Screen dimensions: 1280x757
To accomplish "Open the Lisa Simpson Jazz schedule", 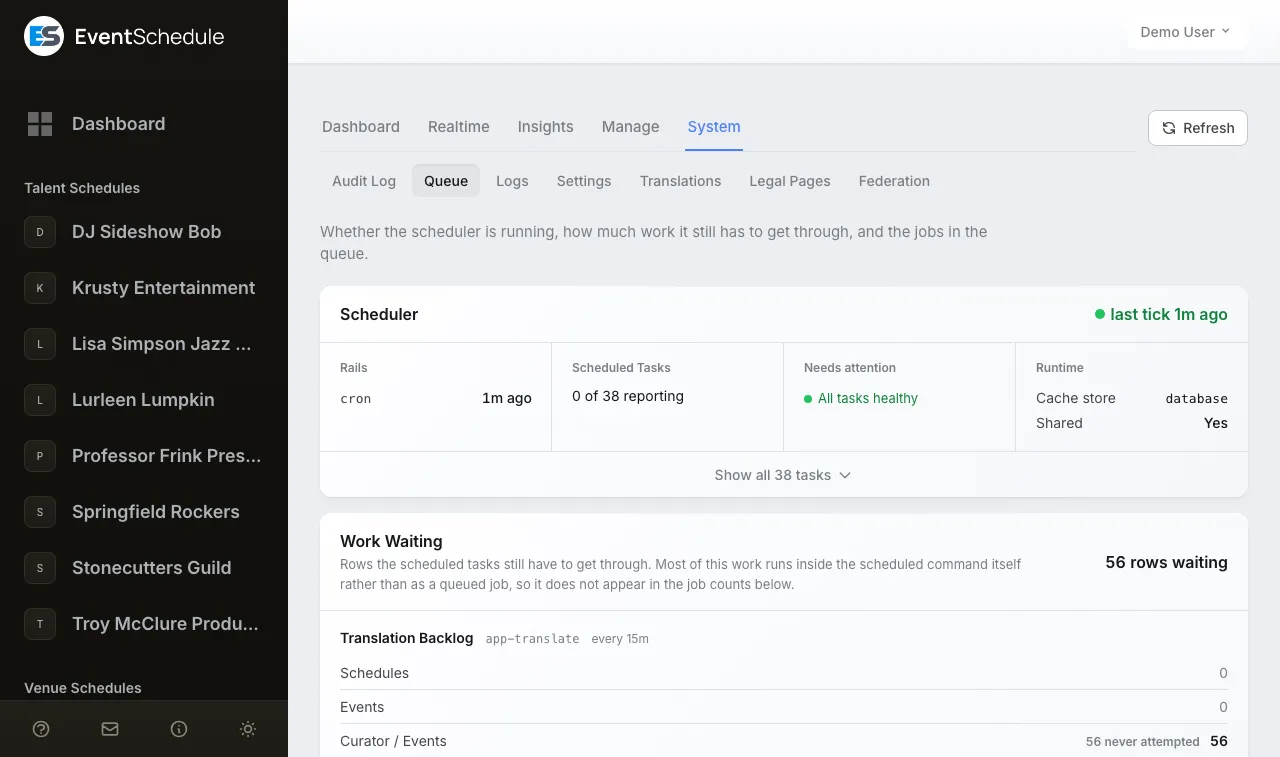I will pyautogui.click(x=162, y=344).
